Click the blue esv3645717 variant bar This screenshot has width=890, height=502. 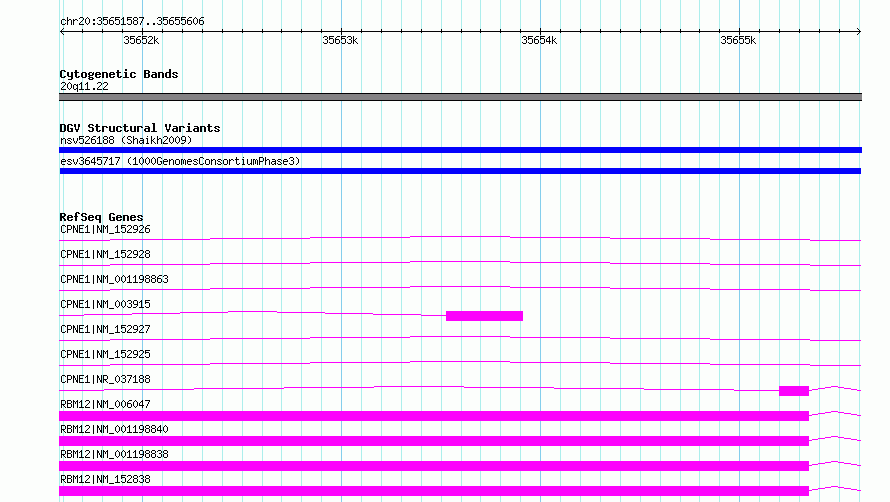coord(460,171)
